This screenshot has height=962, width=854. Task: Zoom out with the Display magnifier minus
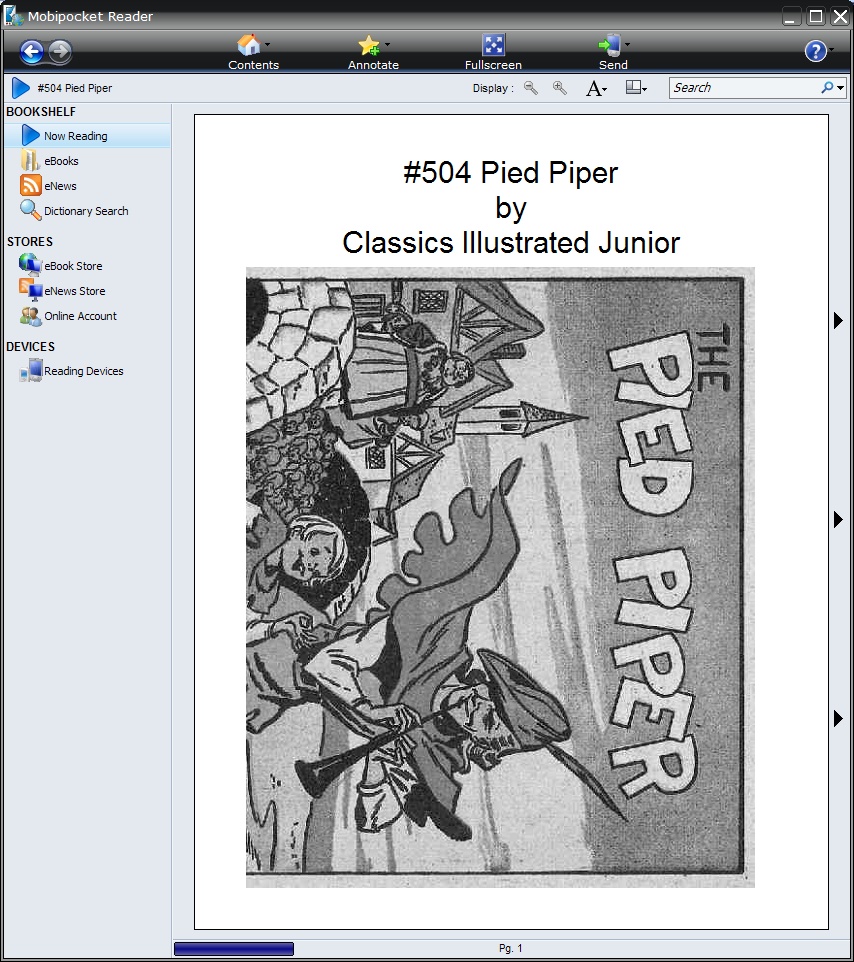[531, 88]
